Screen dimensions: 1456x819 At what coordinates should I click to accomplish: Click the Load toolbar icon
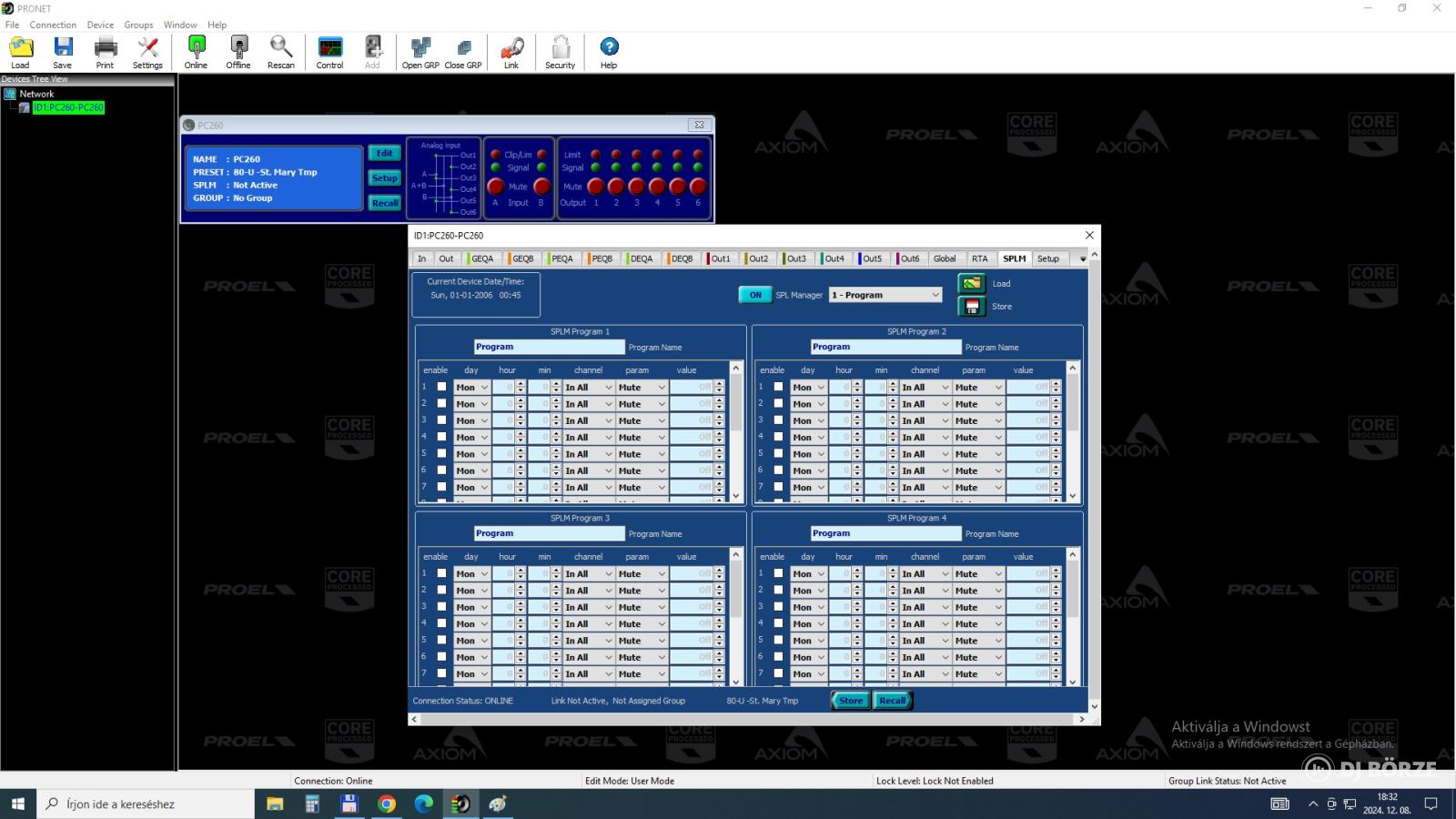[20, 52]
